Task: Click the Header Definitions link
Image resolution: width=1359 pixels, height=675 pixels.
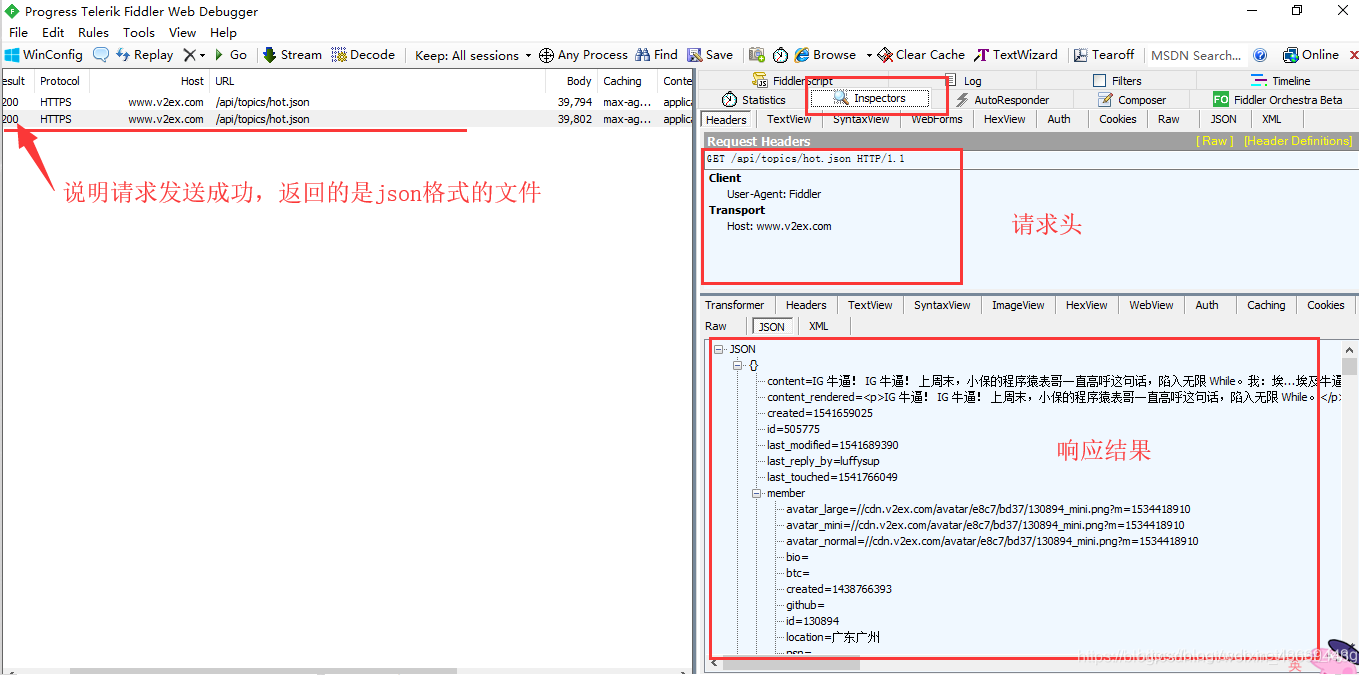Action: pyautogui.click(x=1298, y=141)
